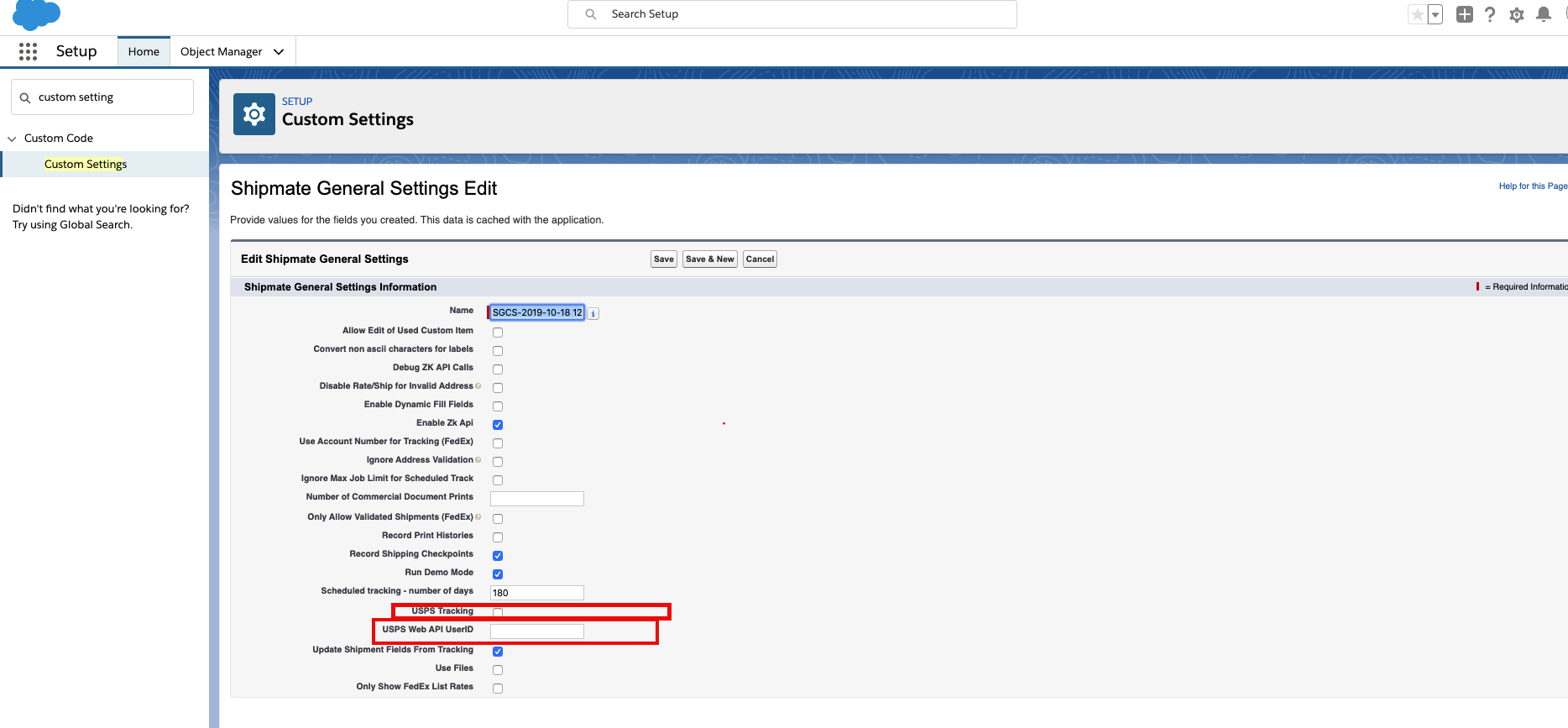Click the Salesforce cloud logo

tap(37, 14)
